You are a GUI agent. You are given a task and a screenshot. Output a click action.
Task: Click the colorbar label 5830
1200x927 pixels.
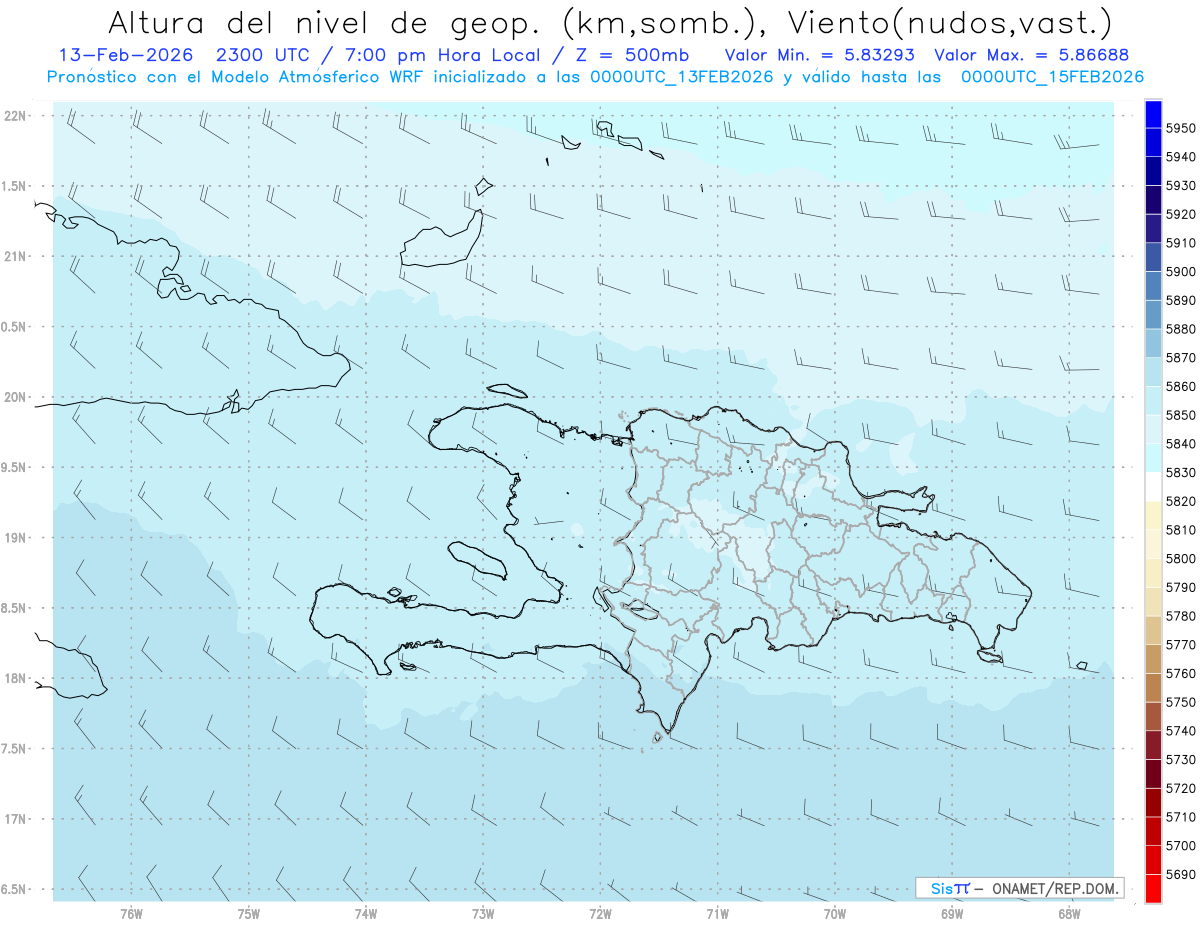tap(1181, 473)
